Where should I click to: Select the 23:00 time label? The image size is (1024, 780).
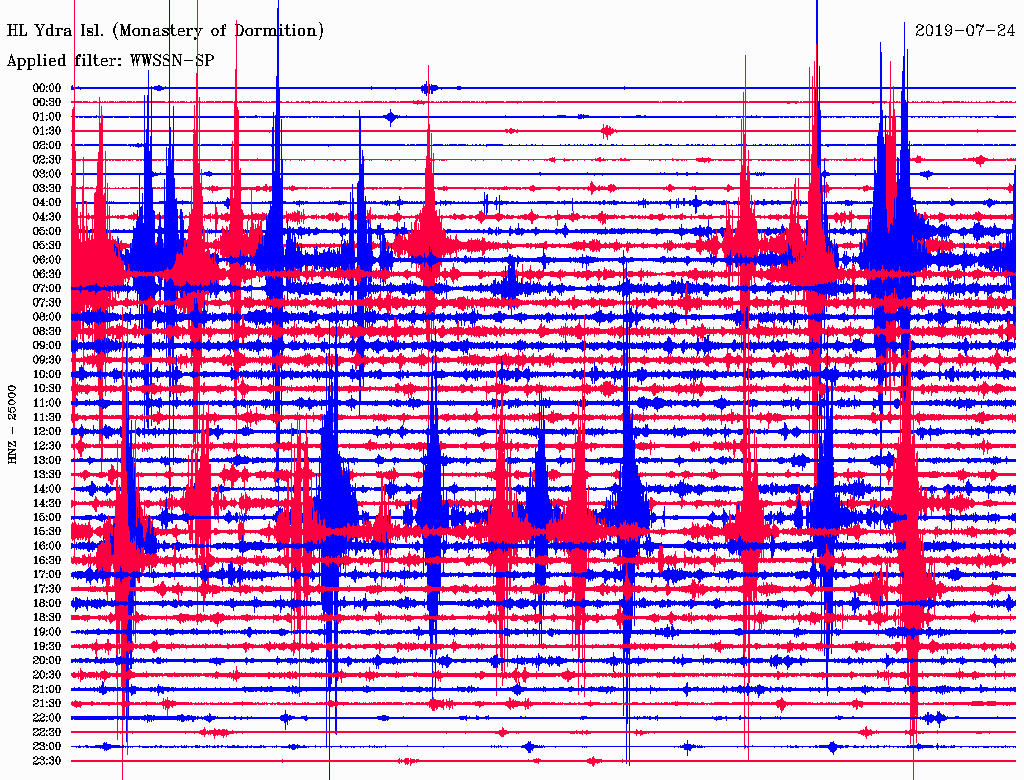click(47, 747)
